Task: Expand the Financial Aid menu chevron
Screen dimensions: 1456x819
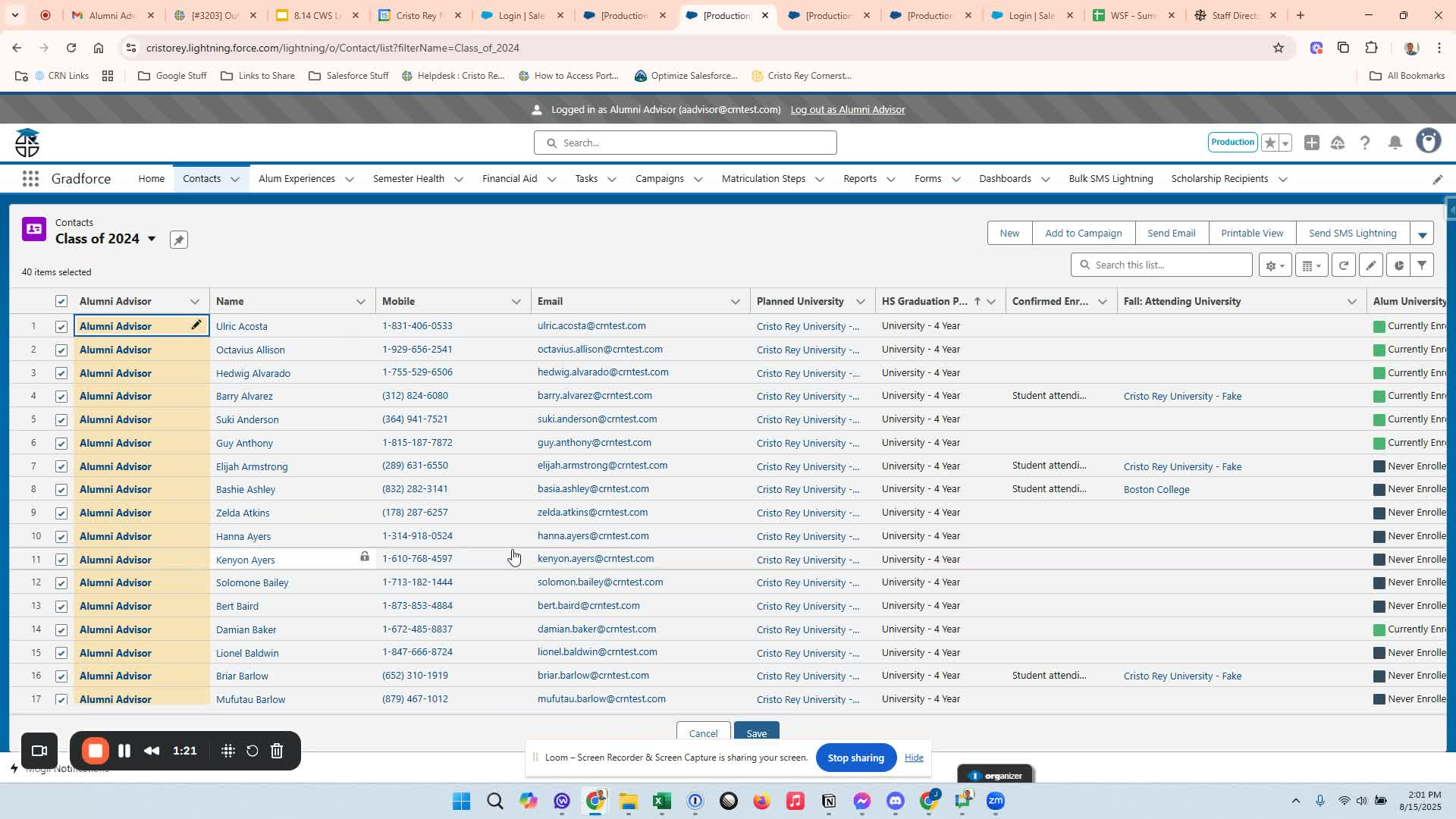Action: (x=551, y=180)
